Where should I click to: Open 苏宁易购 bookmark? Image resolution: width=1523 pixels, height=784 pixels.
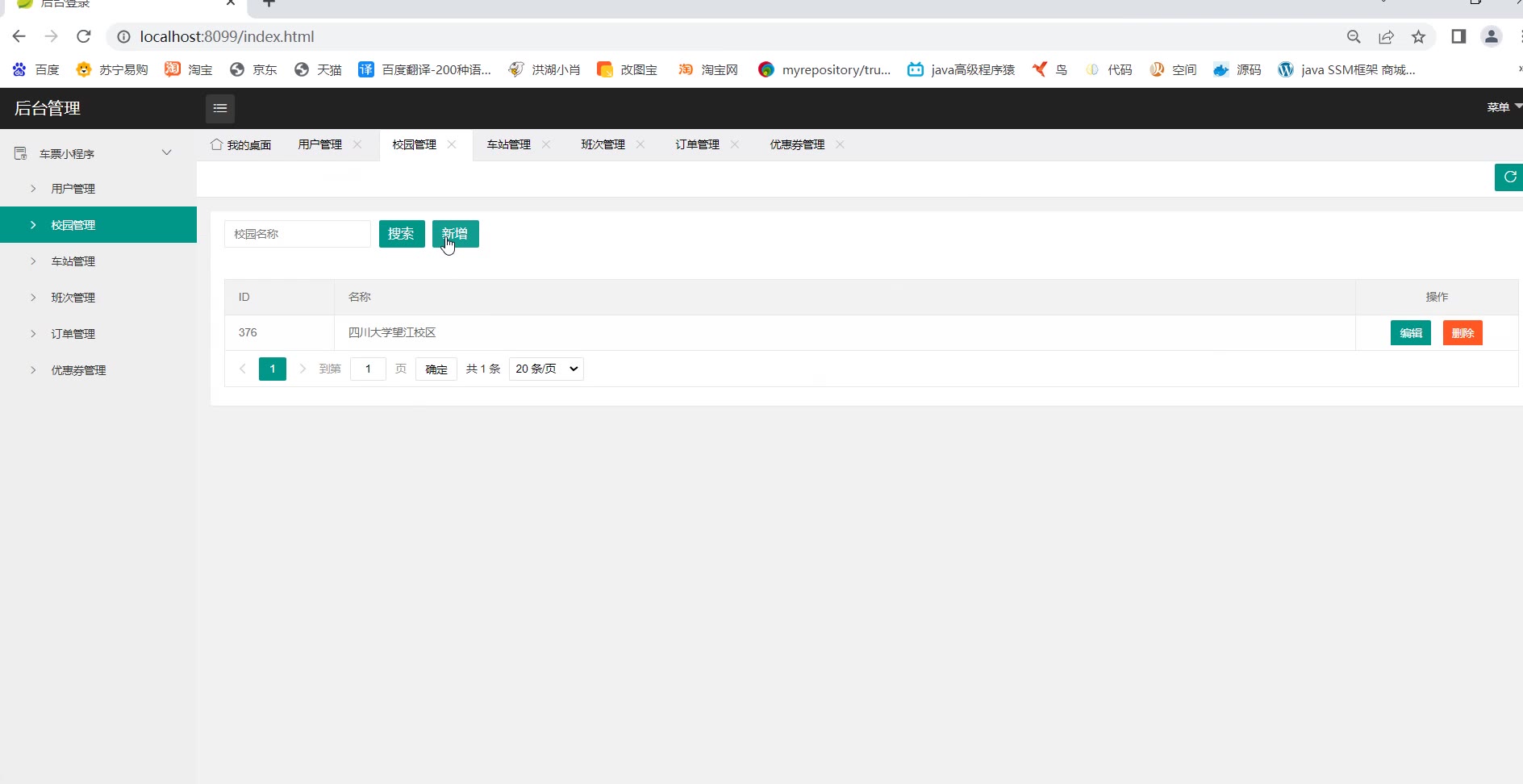click(x=112, y=70)
